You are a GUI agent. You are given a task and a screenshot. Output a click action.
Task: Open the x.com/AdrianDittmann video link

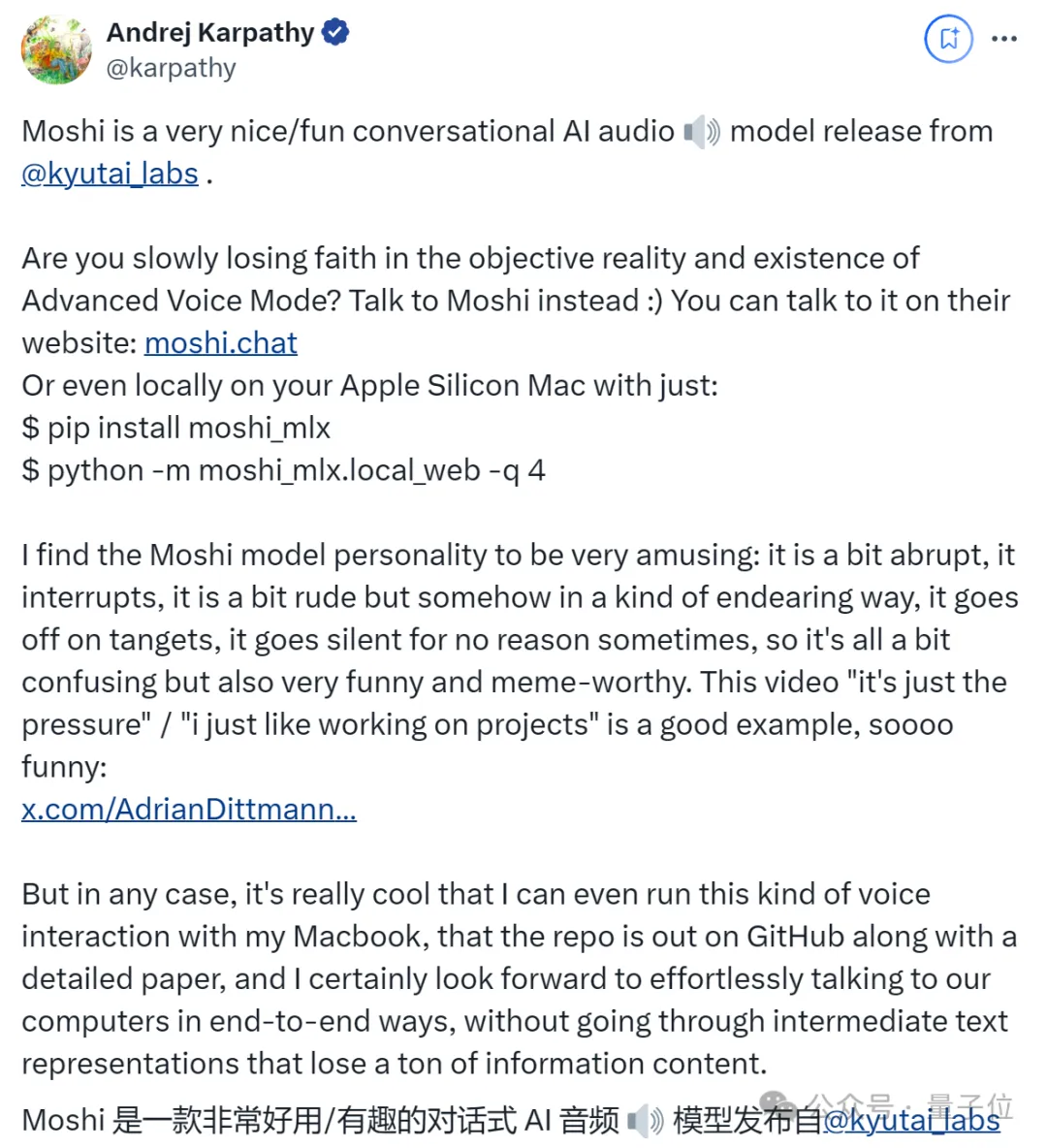coord(189,809)
